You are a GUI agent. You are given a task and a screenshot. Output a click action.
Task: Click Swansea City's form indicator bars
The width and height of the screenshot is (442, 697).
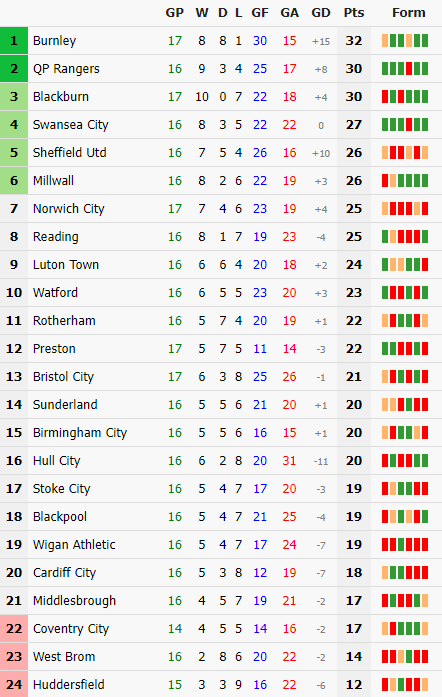pyautogui.click(x=405, y=125)
